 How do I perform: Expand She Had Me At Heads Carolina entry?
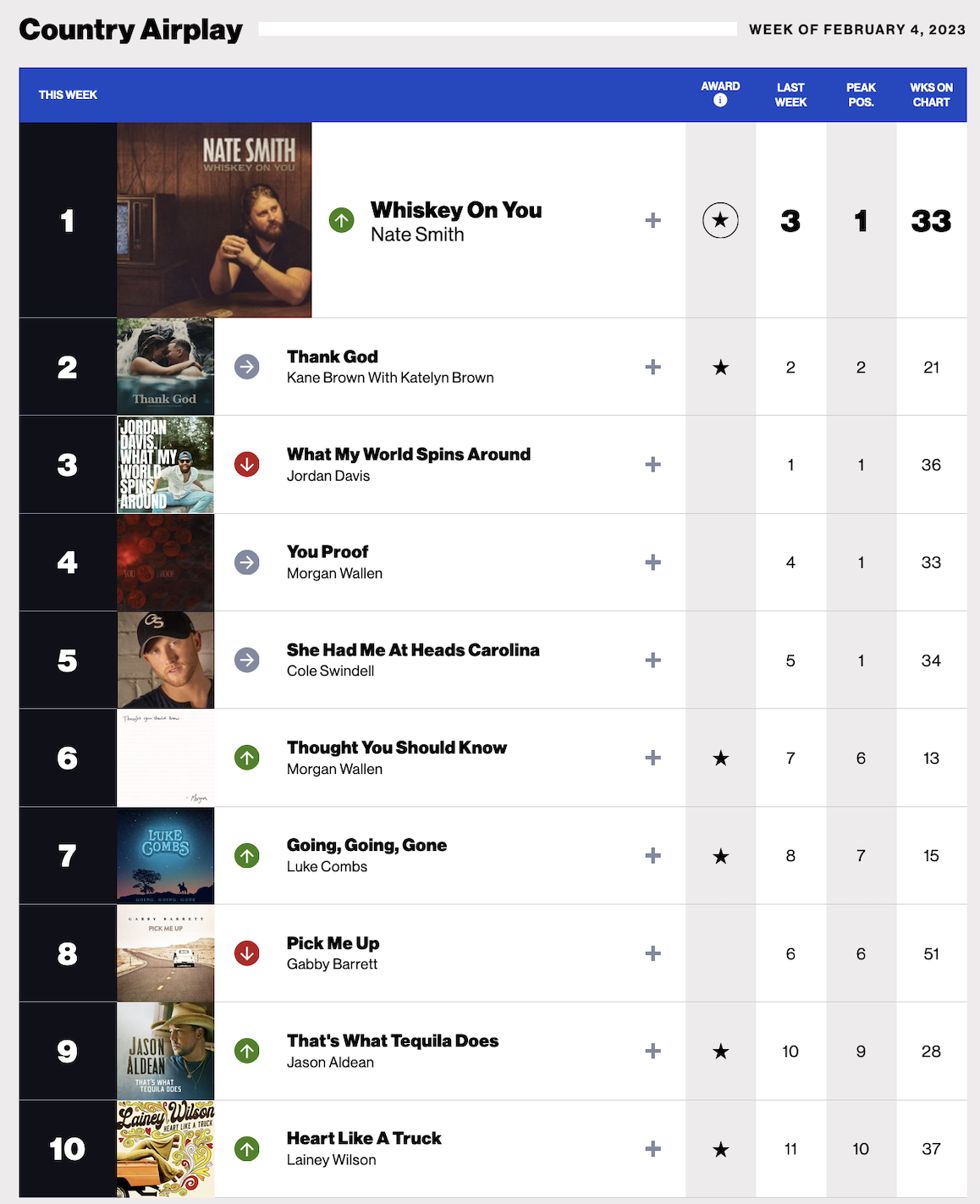click(652, 660)
